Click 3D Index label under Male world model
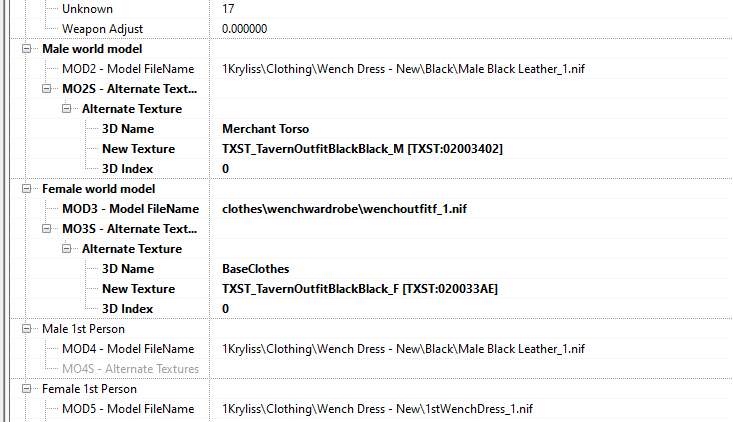The width and height of the screenshot is (733, 422). pos(127,169)
